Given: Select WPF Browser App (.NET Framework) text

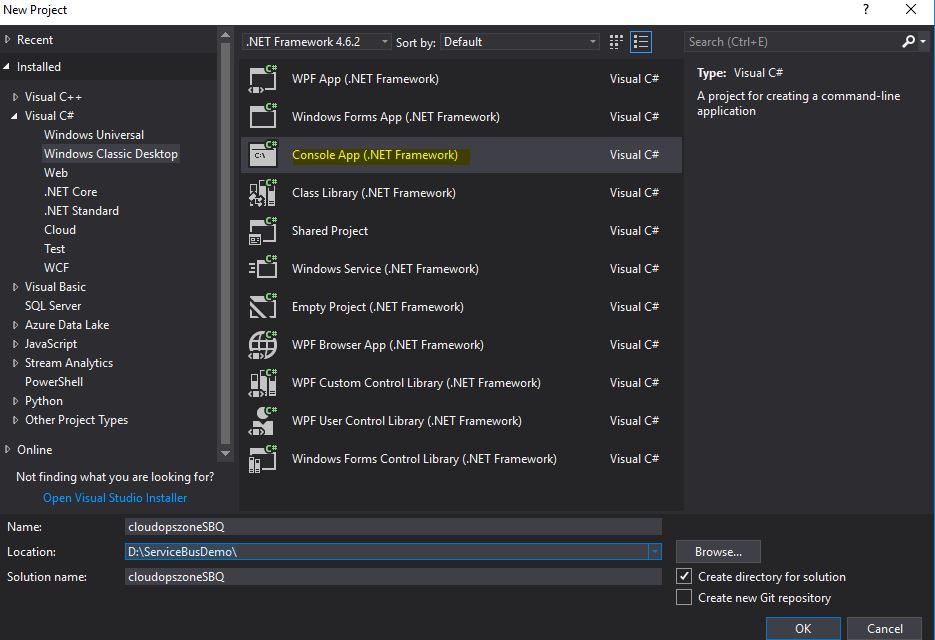Looking at the screenshot, I should tap(388, 345).
